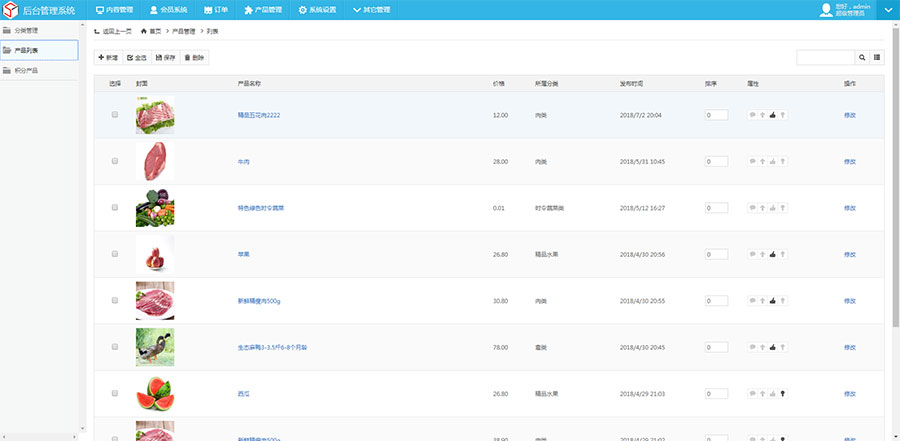Toggle thumbs-up recommend icon for 精品五花肉2222

[x=772, y=115]
